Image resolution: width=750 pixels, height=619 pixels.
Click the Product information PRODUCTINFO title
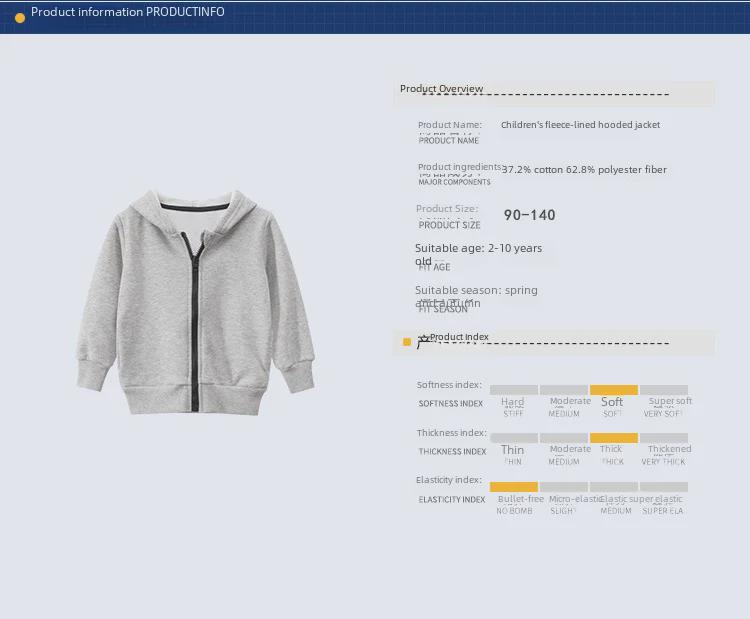pyautogui.click(x=128, y=12)
